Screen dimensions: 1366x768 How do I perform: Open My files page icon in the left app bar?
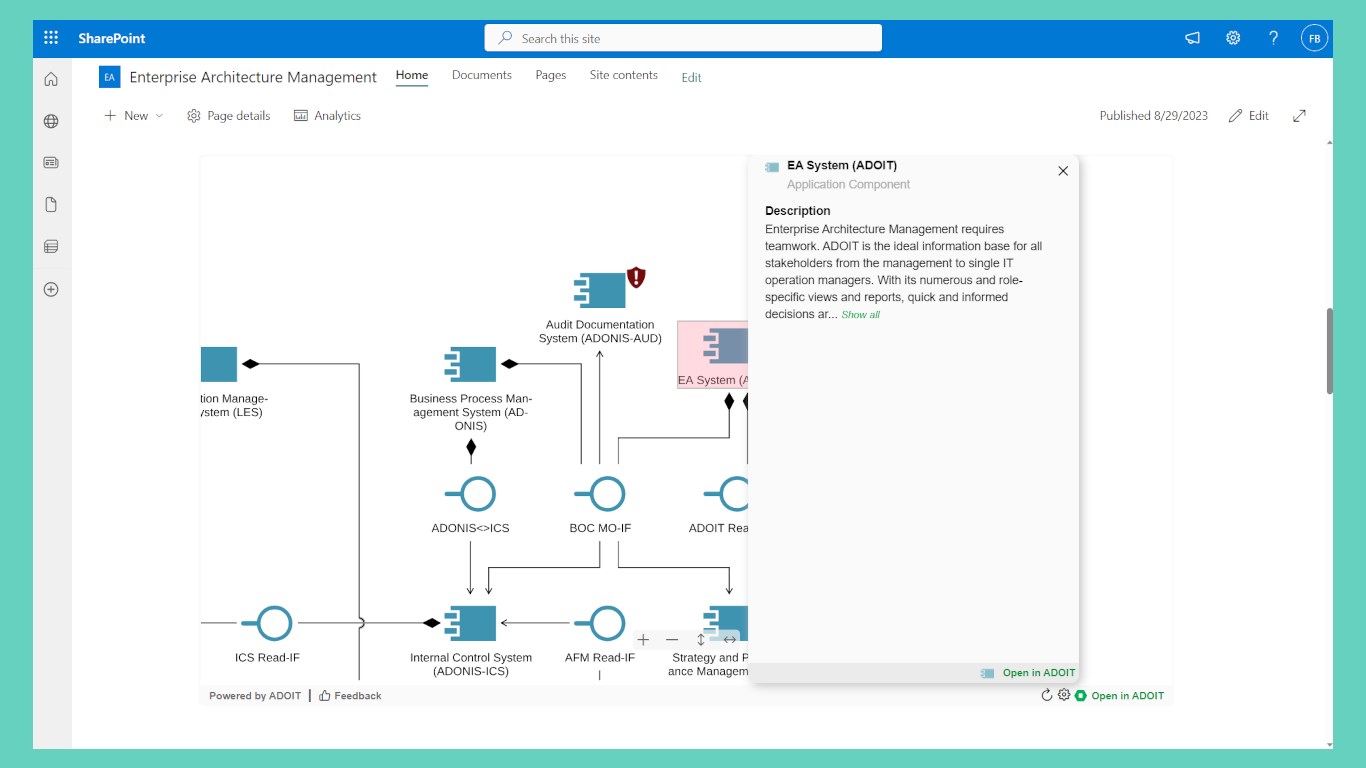51,204
